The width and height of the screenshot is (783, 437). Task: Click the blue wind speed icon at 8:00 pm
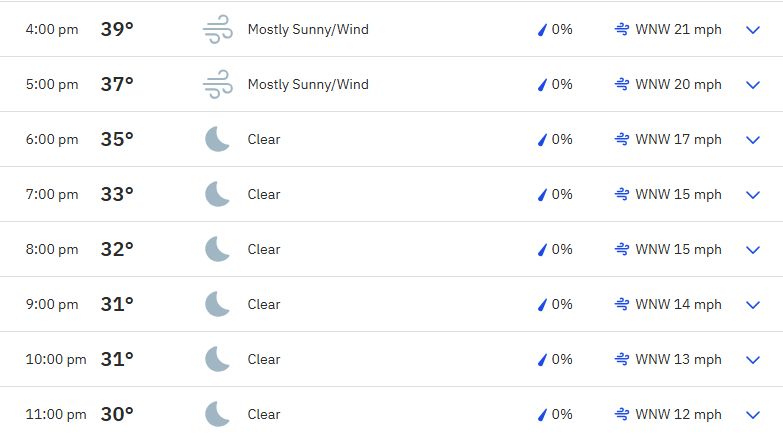[622, 249]
